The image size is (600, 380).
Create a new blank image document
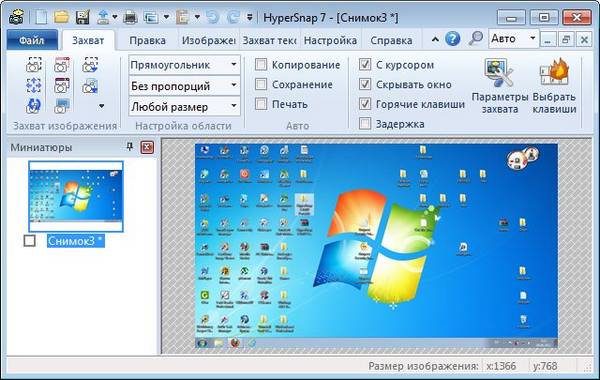click(41, 17)
